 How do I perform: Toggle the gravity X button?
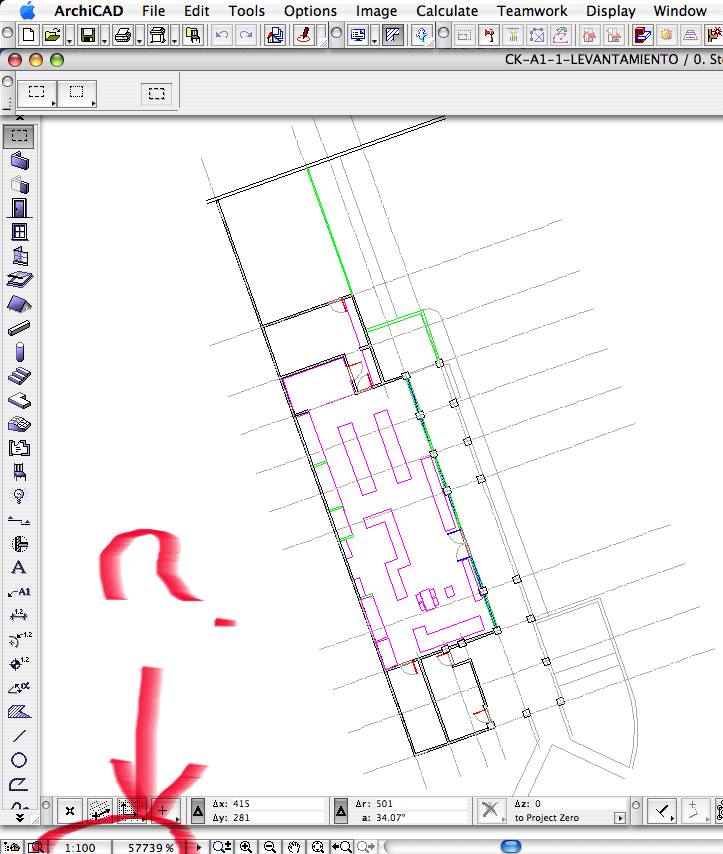[x=490, y=810]
